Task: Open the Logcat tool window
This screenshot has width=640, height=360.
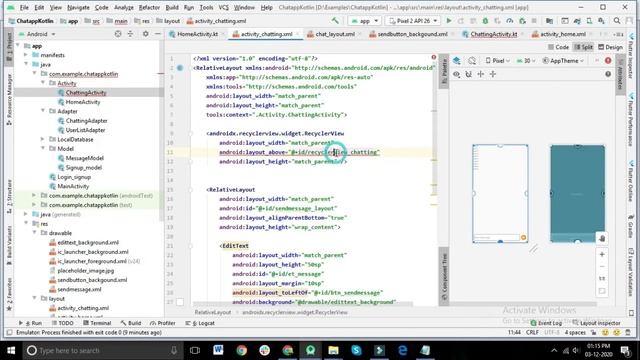Action: click(200, 323)
